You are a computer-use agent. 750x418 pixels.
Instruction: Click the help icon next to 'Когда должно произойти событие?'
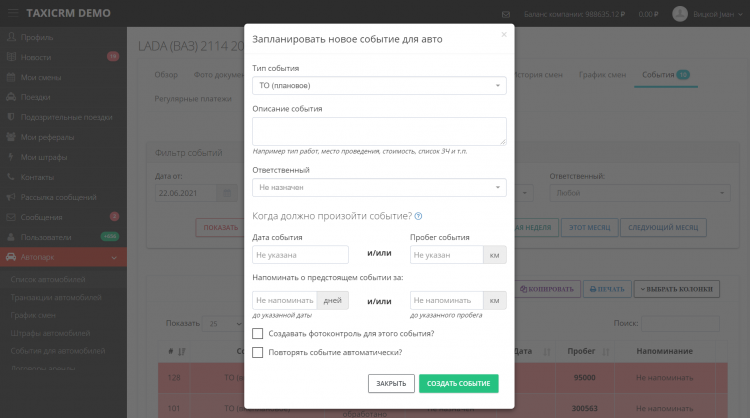(418, 216)
